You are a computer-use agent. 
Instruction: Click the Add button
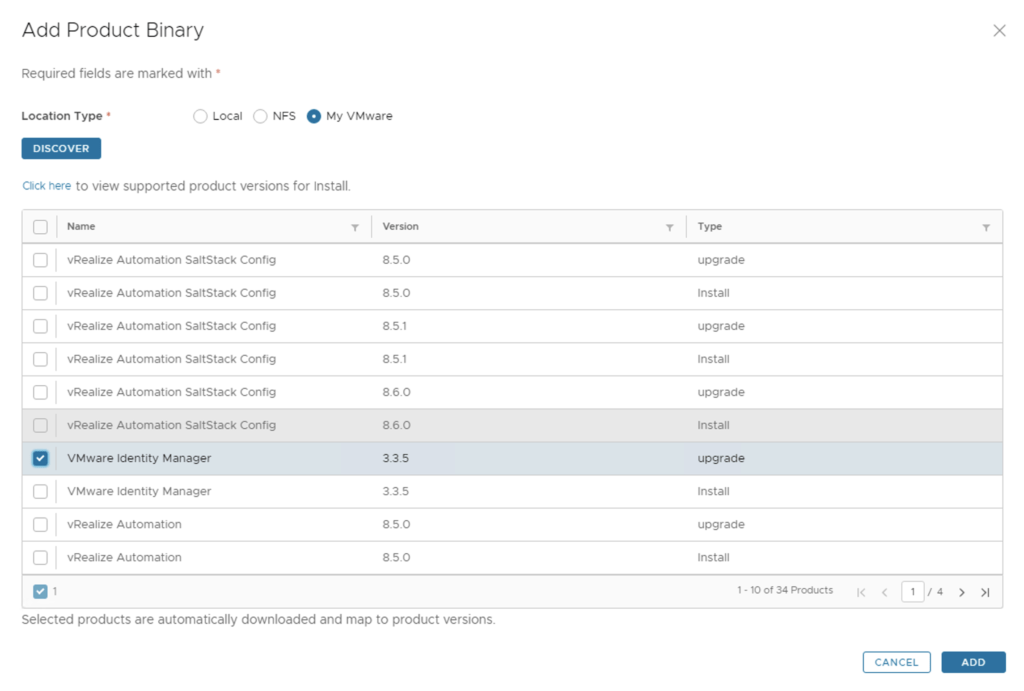tap(973, 662)
